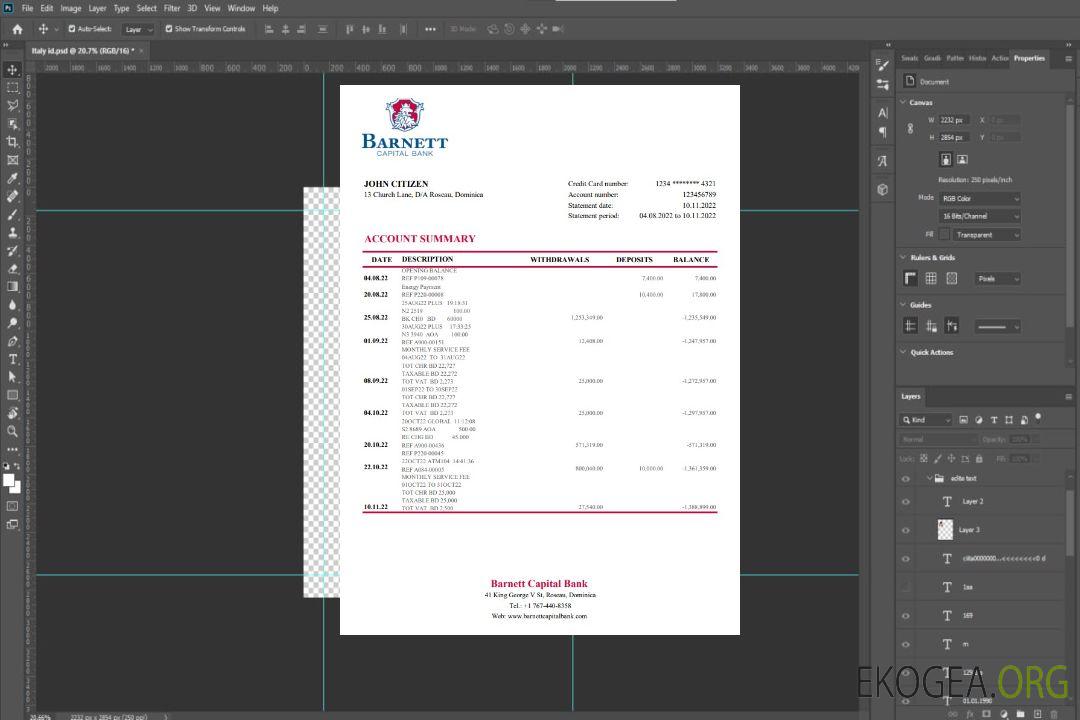Image resolution: width=1080 pixels, height=720 pixels.
Task: Hide the '169' text layer
Action: 906,616
